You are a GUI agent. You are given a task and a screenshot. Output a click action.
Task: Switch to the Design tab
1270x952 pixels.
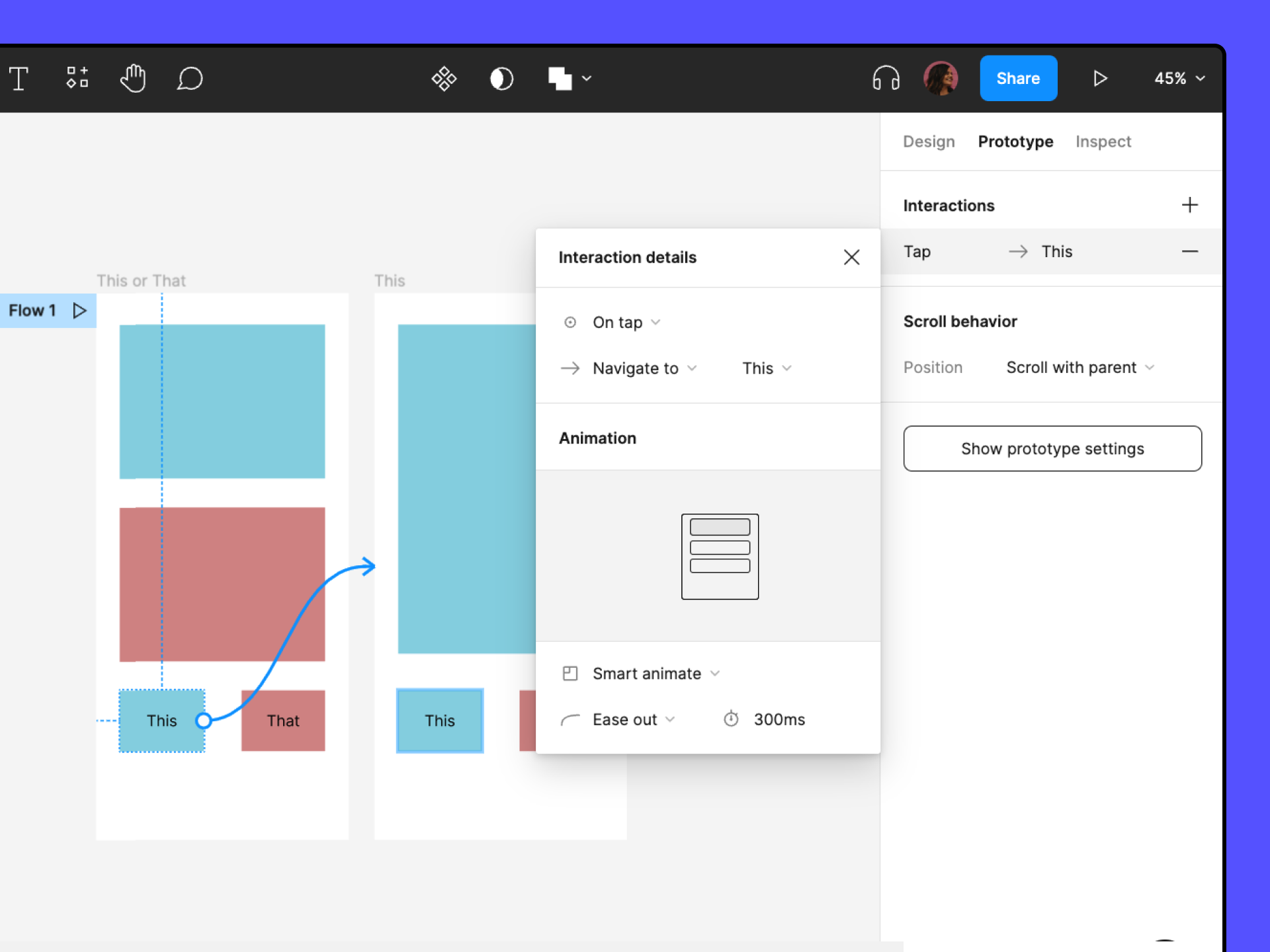[x=927, y=140]
